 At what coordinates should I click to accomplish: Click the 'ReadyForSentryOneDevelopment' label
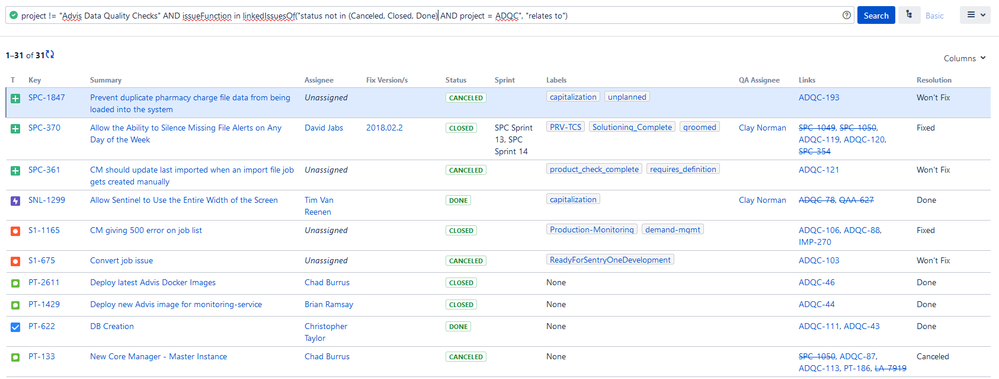tap(610, 259)
